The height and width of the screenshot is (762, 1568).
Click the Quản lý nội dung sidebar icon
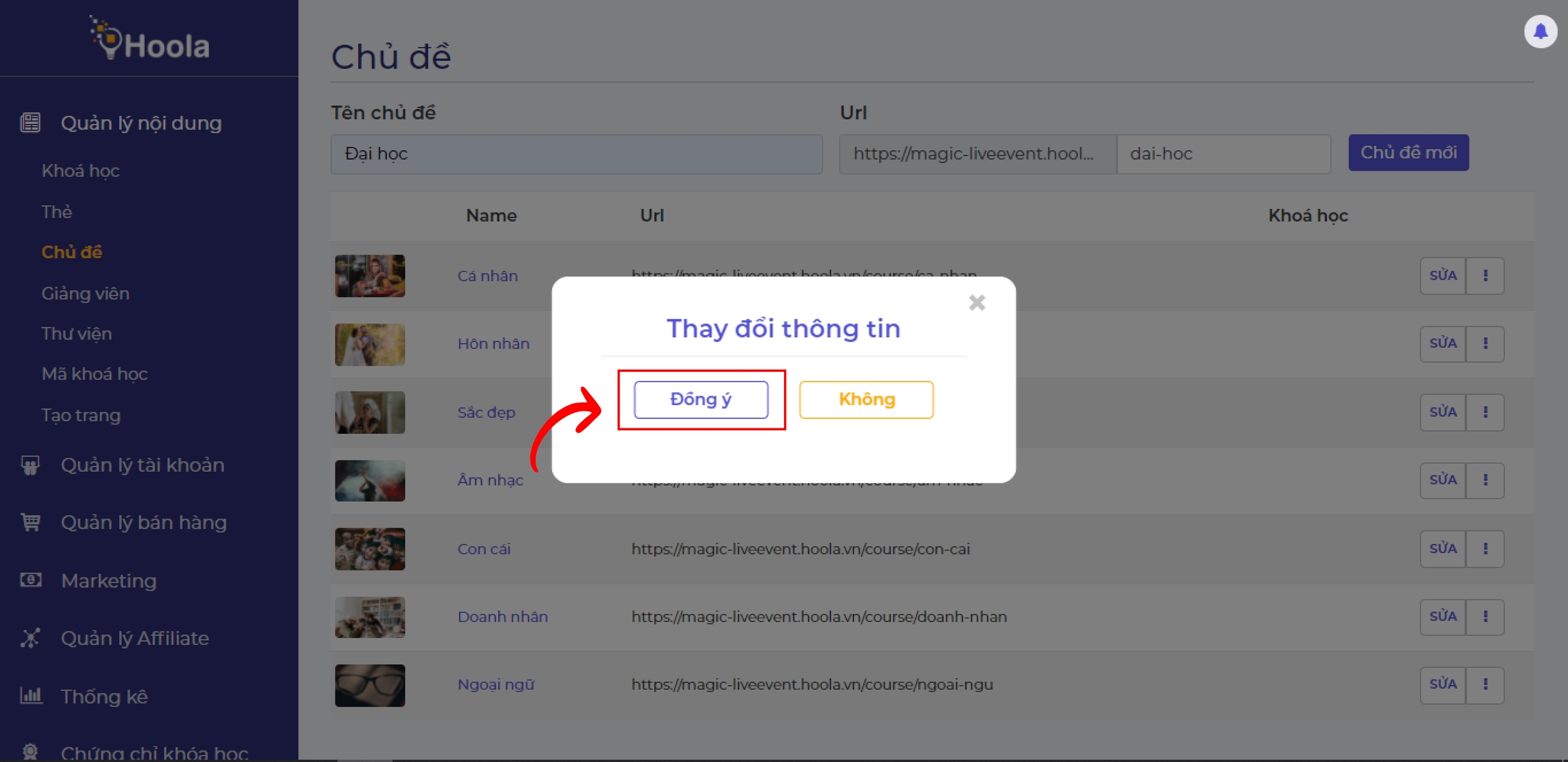point(31,123)
